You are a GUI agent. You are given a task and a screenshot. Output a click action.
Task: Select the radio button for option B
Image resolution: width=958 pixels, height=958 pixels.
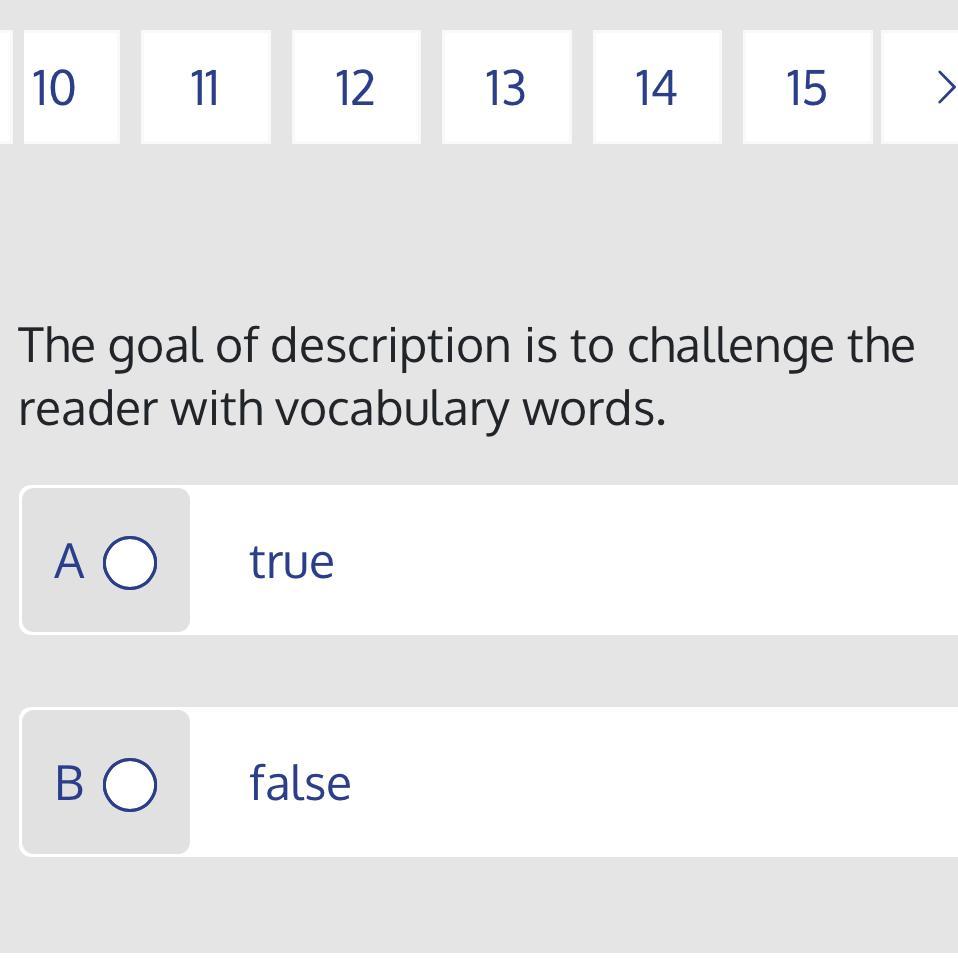pos(130,783)
